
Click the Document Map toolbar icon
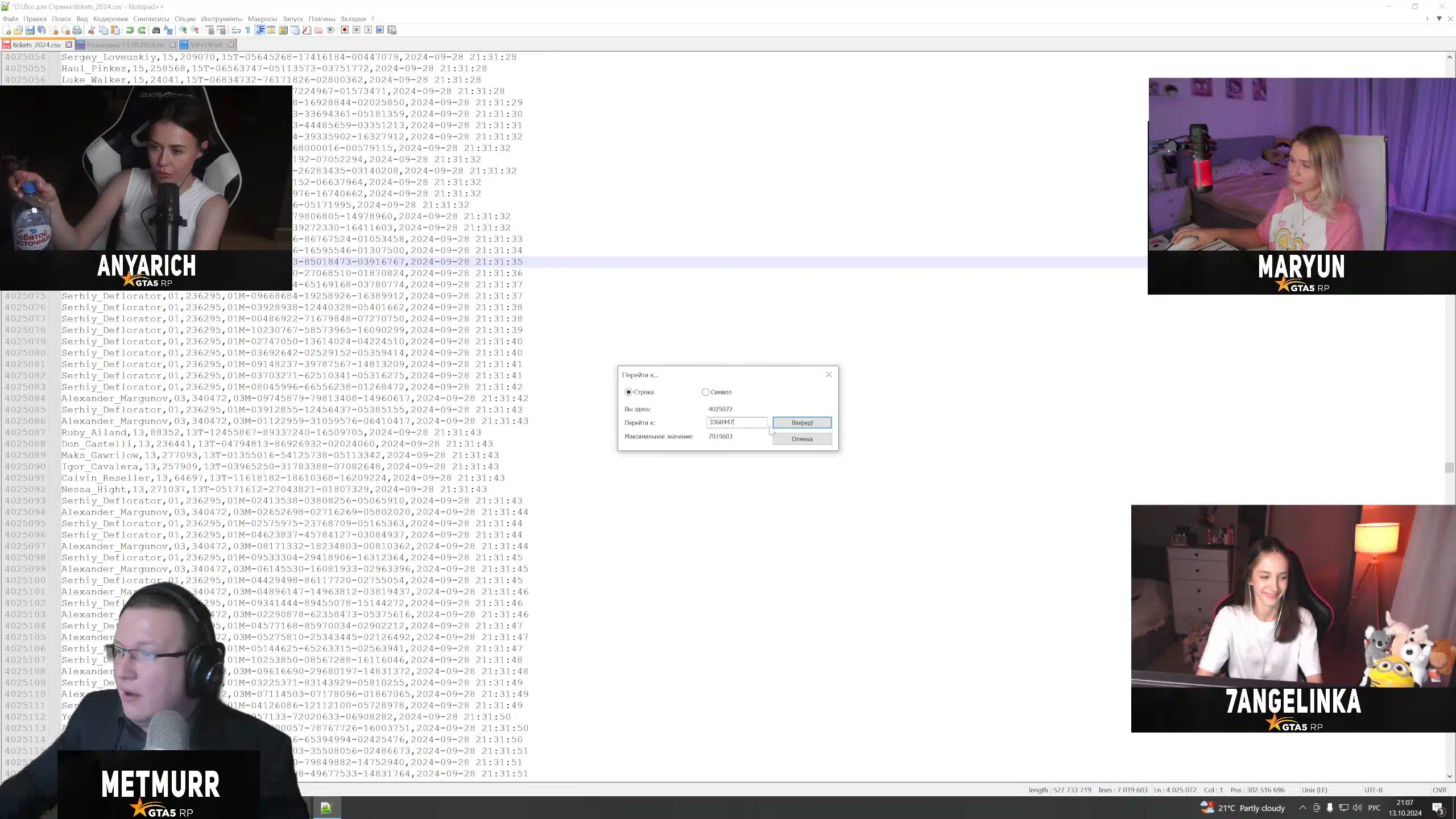coord(283,30)
